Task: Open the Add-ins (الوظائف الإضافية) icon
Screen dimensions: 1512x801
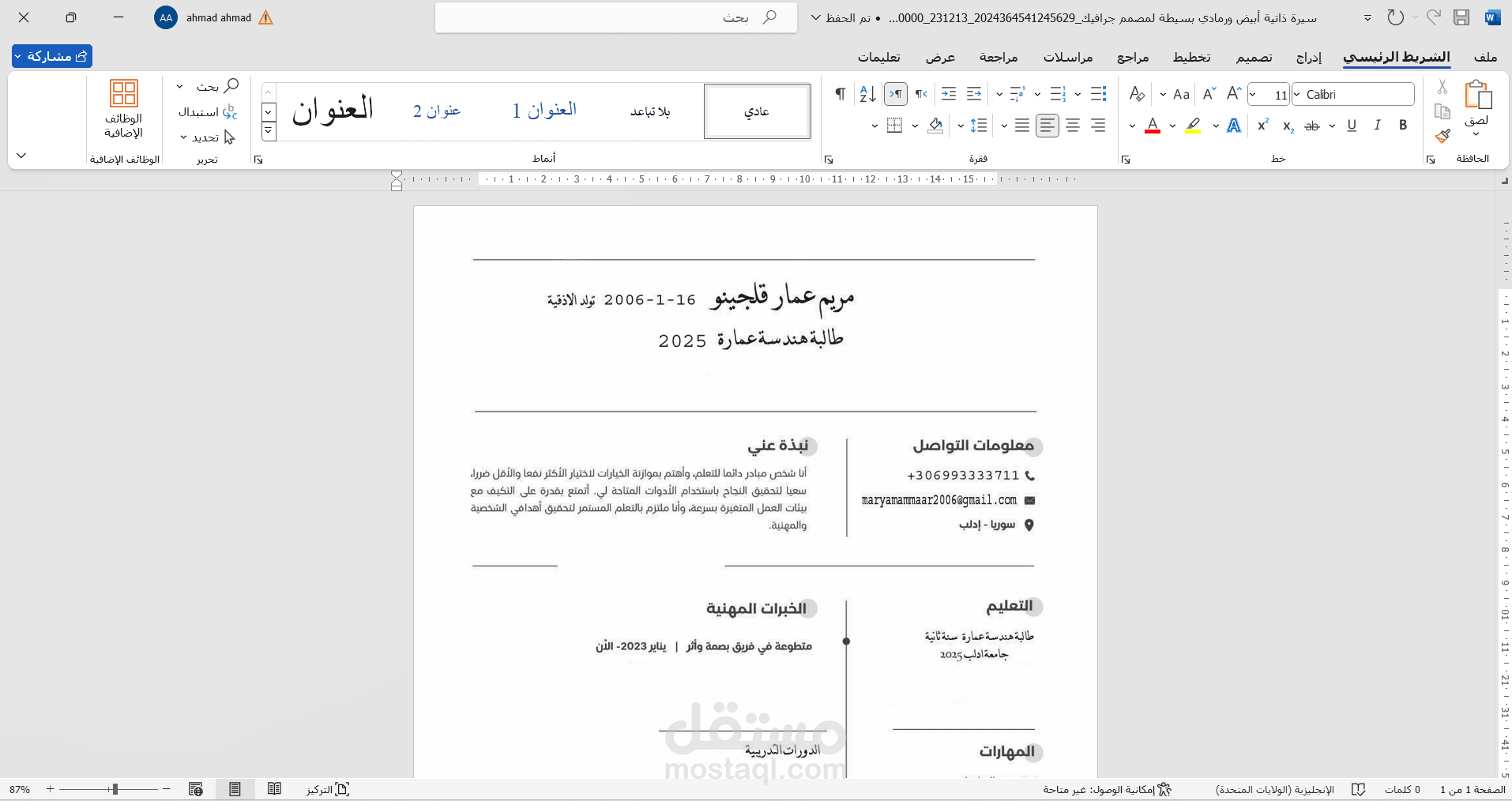Action: pos(124,108)
